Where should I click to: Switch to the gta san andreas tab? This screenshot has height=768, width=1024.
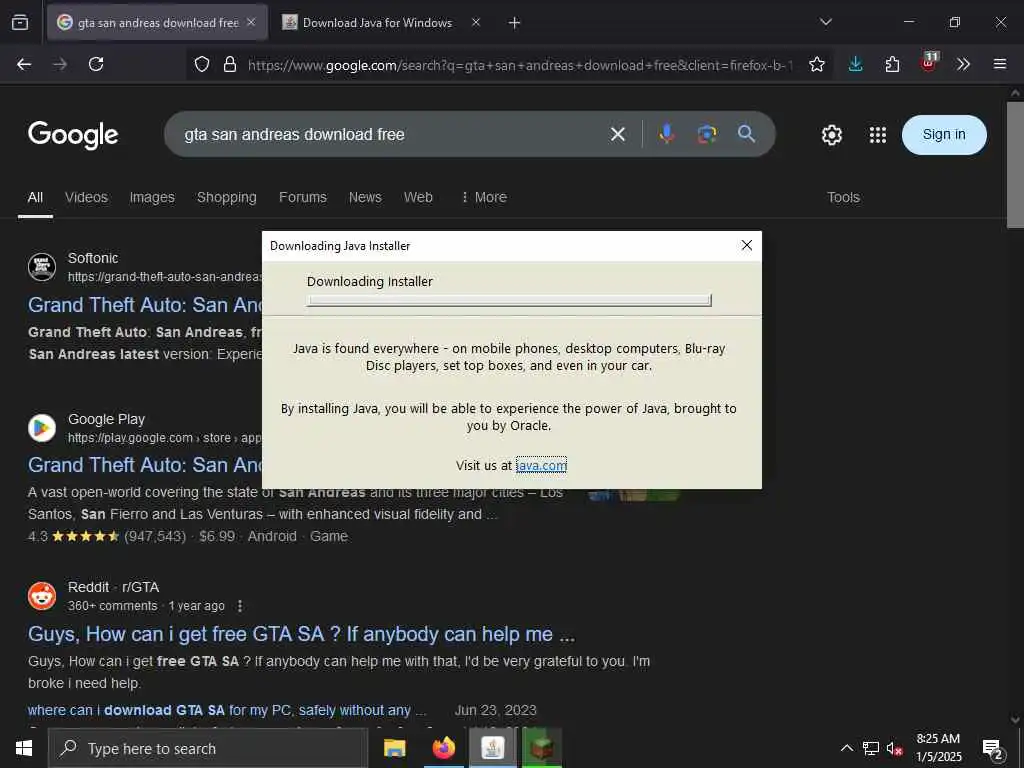(157, 23)
